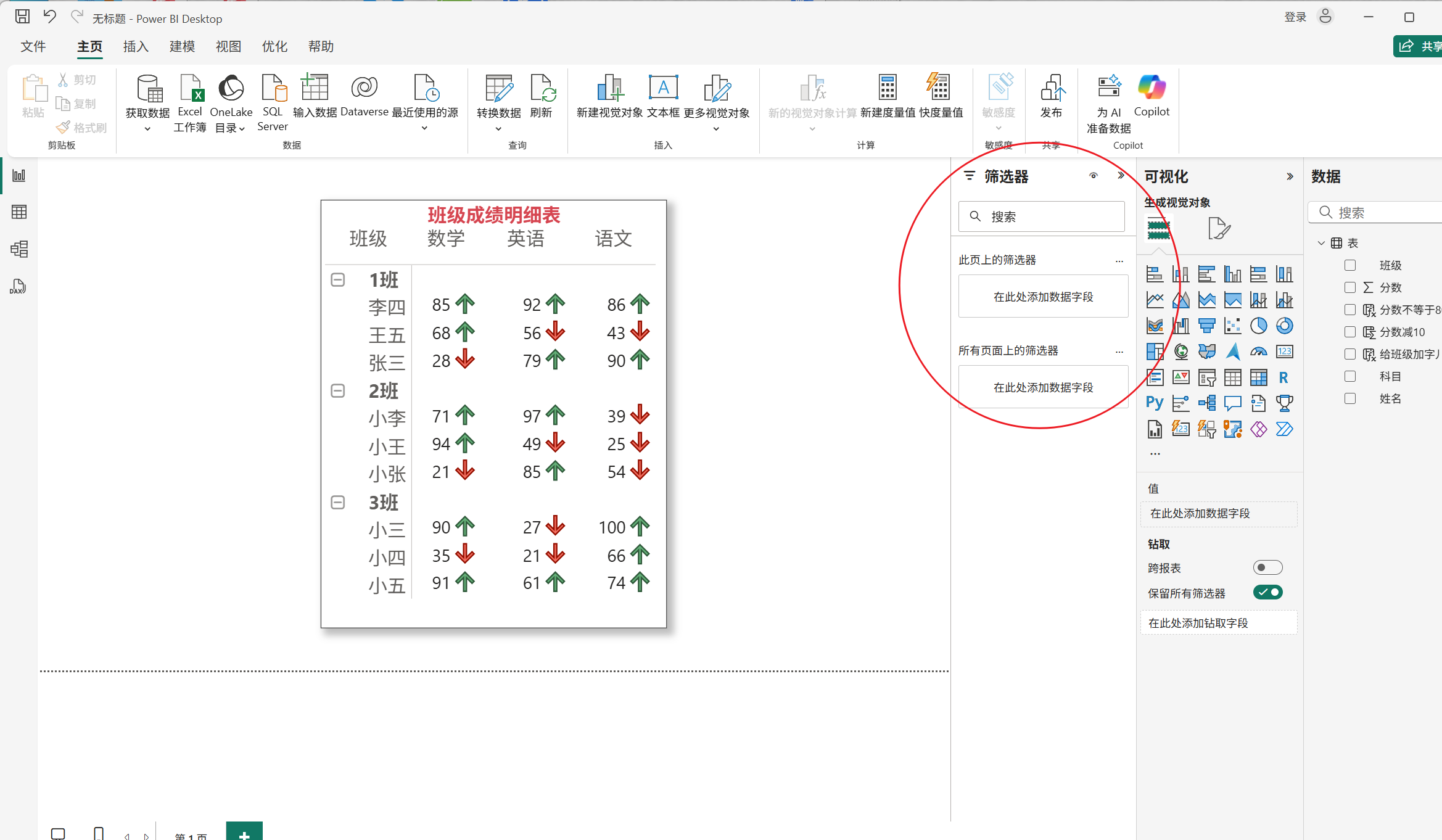The width and height of the screenshot is (1442, 840).
Task: Select the R script visual icon
Action: point(1284,377)
